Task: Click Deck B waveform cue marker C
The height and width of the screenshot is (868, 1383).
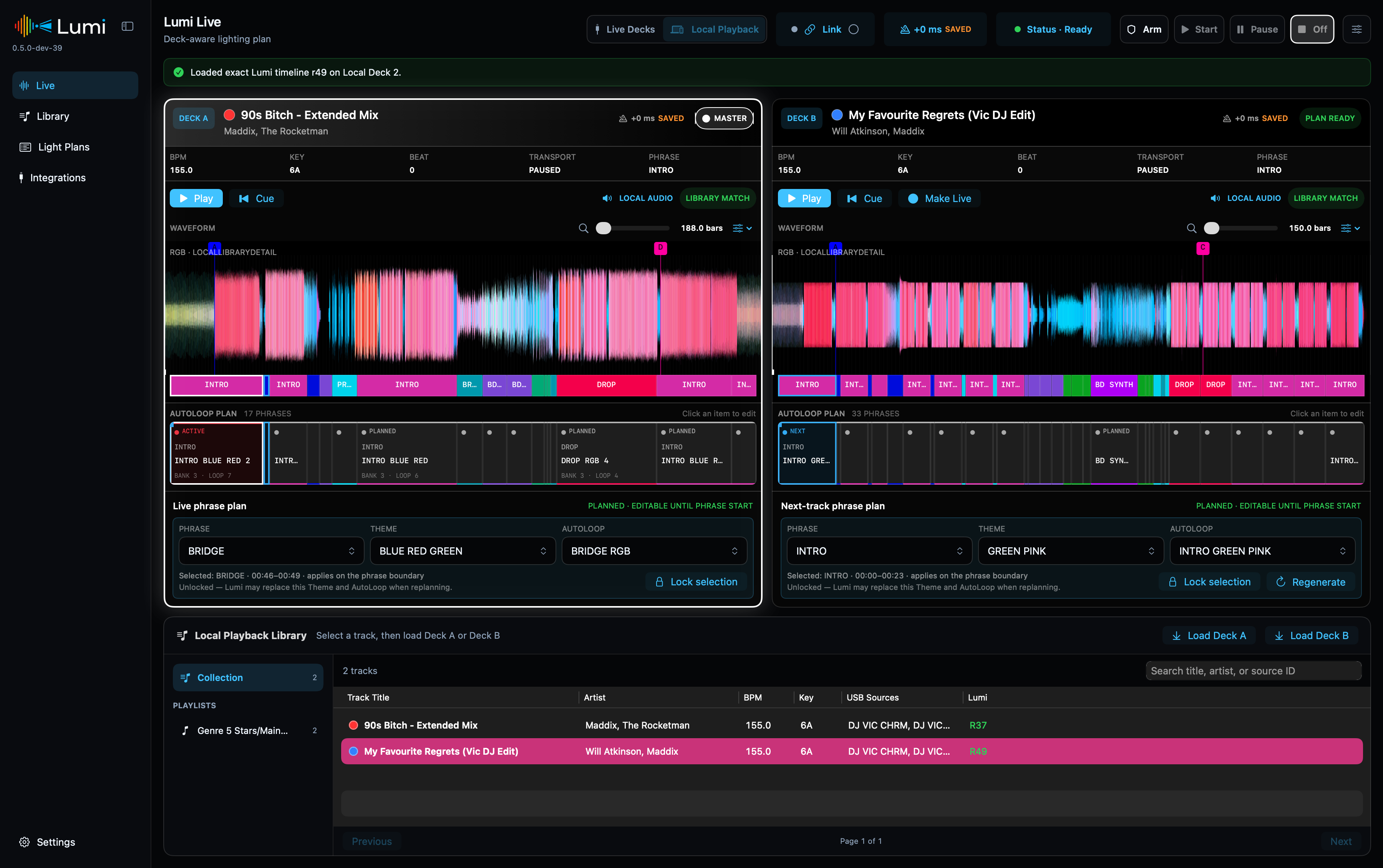Action: tap(1203, 248)
